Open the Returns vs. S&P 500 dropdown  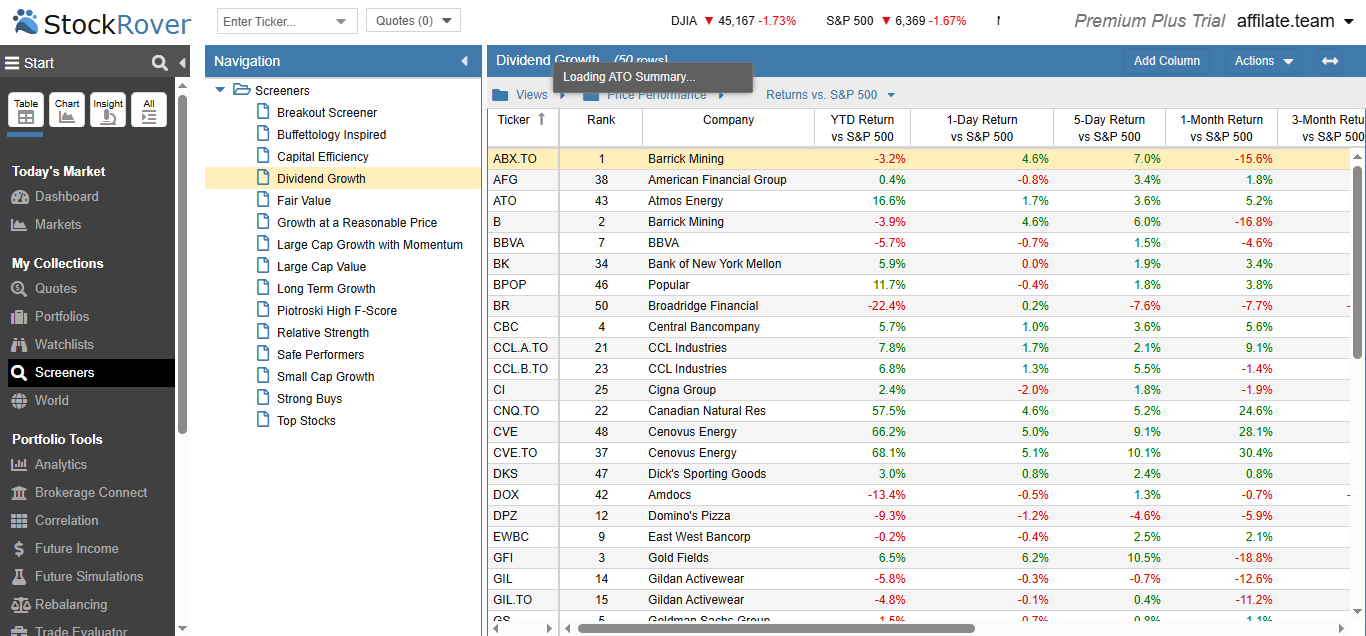[830, 95]
